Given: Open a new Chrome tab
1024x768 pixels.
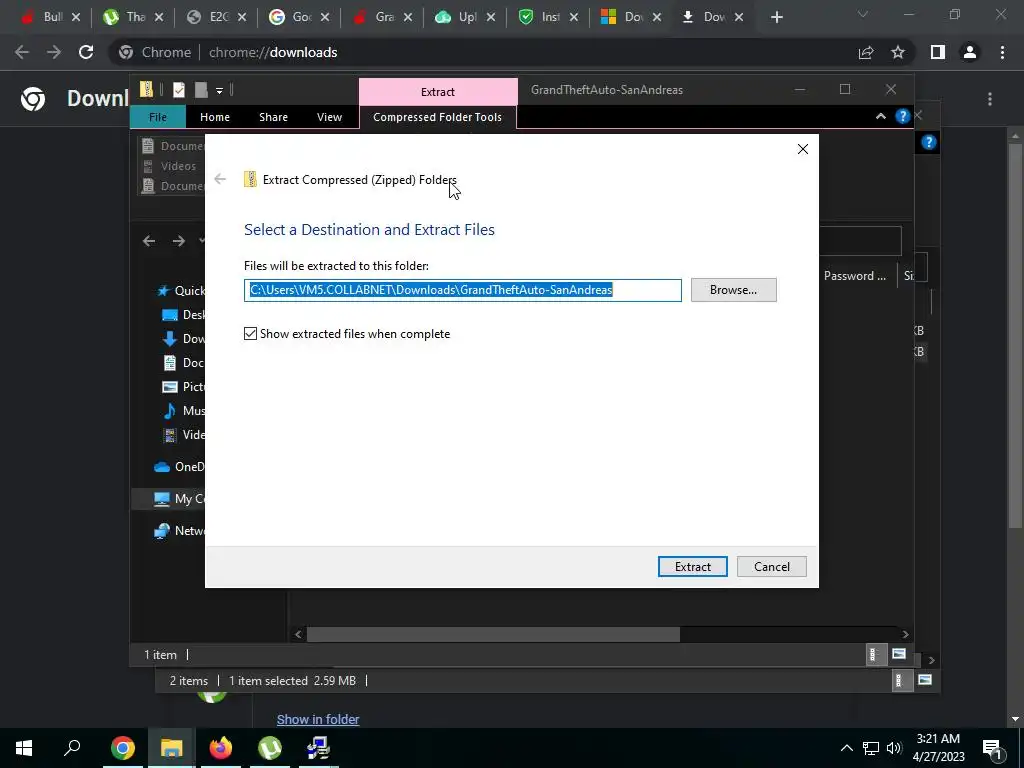Looking at the screenshot, I should click(x=776, y=17).
